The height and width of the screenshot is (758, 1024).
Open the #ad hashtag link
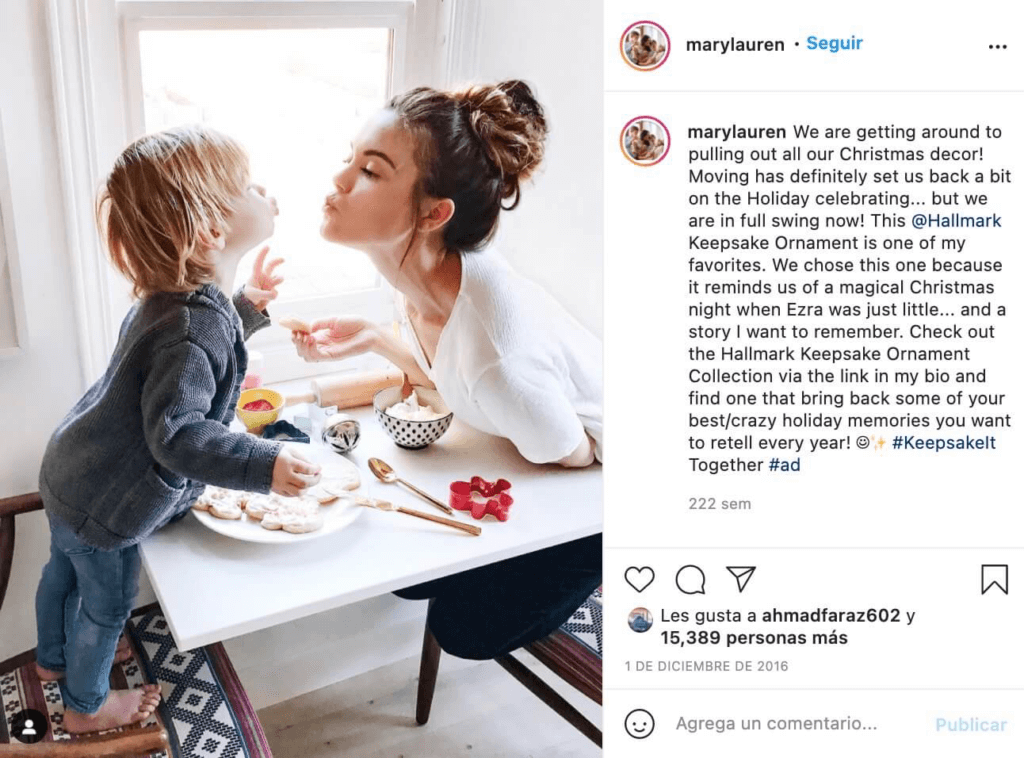(784, 465)
